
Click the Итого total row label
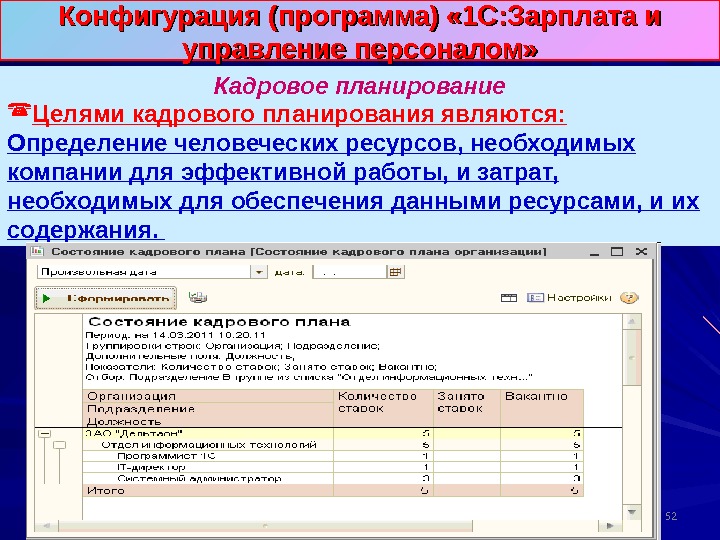(106, 490)
